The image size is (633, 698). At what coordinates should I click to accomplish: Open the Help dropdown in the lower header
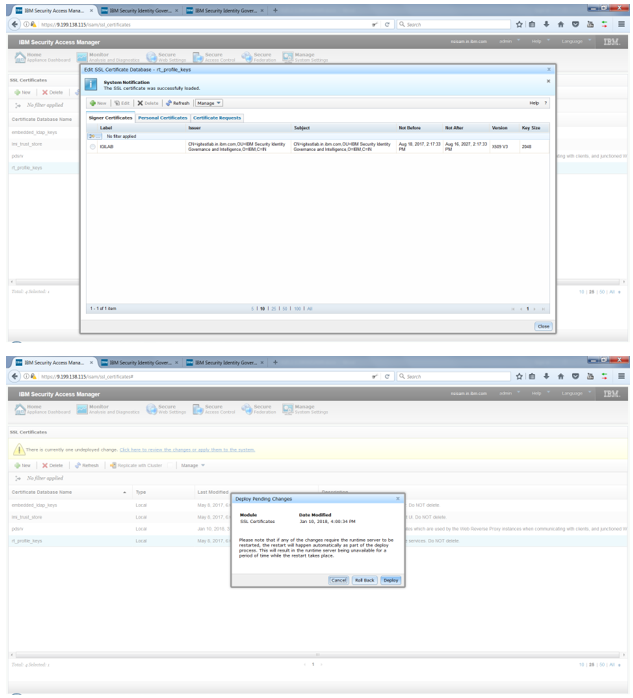click(x=540, y=393)
